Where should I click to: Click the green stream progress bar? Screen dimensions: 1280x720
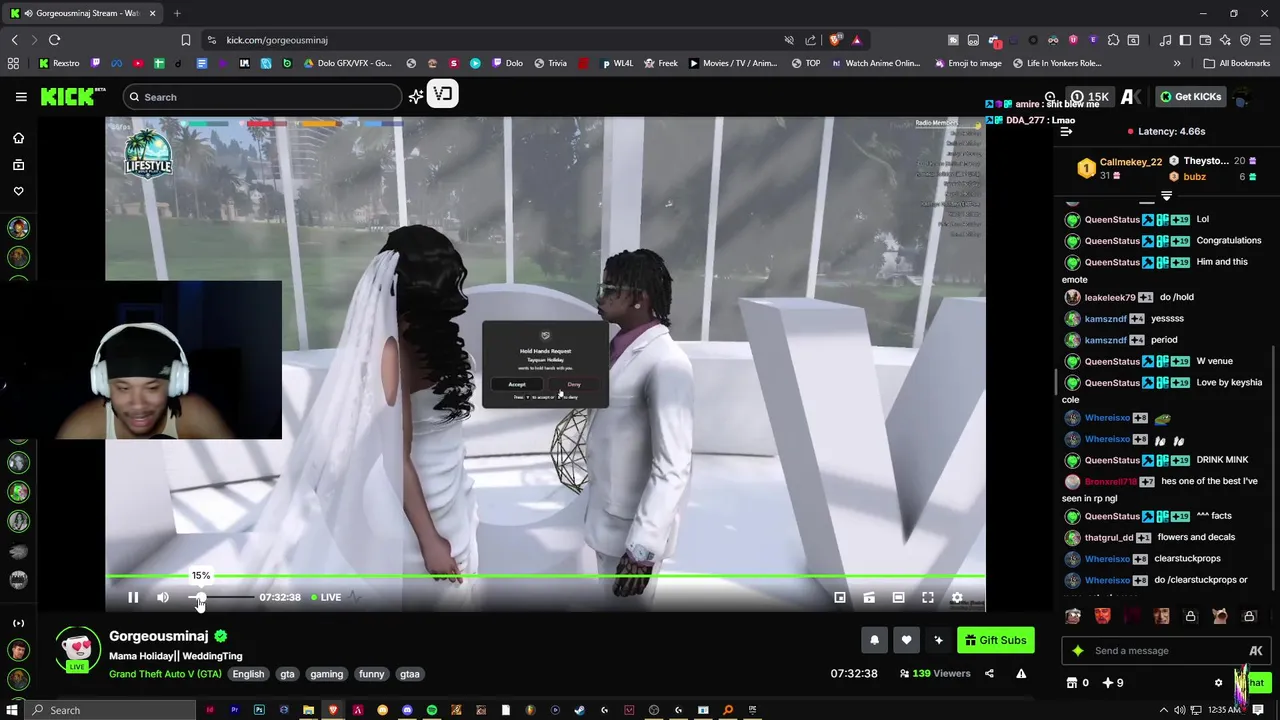point(545,576)
